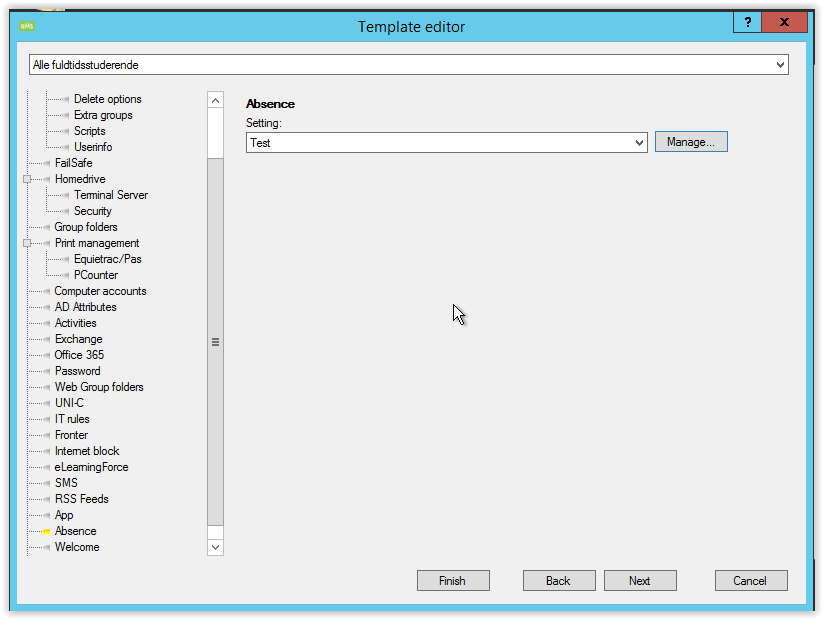Choose the Terminal Server tree item

coord(110,195)
